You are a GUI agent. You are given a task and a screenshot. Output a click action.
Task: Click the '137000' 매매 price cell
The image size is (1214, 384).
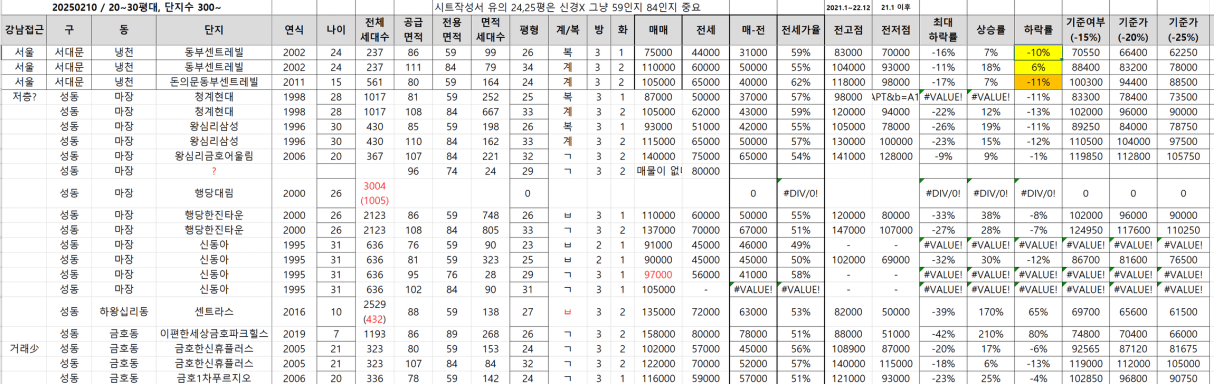click(658, 229)
